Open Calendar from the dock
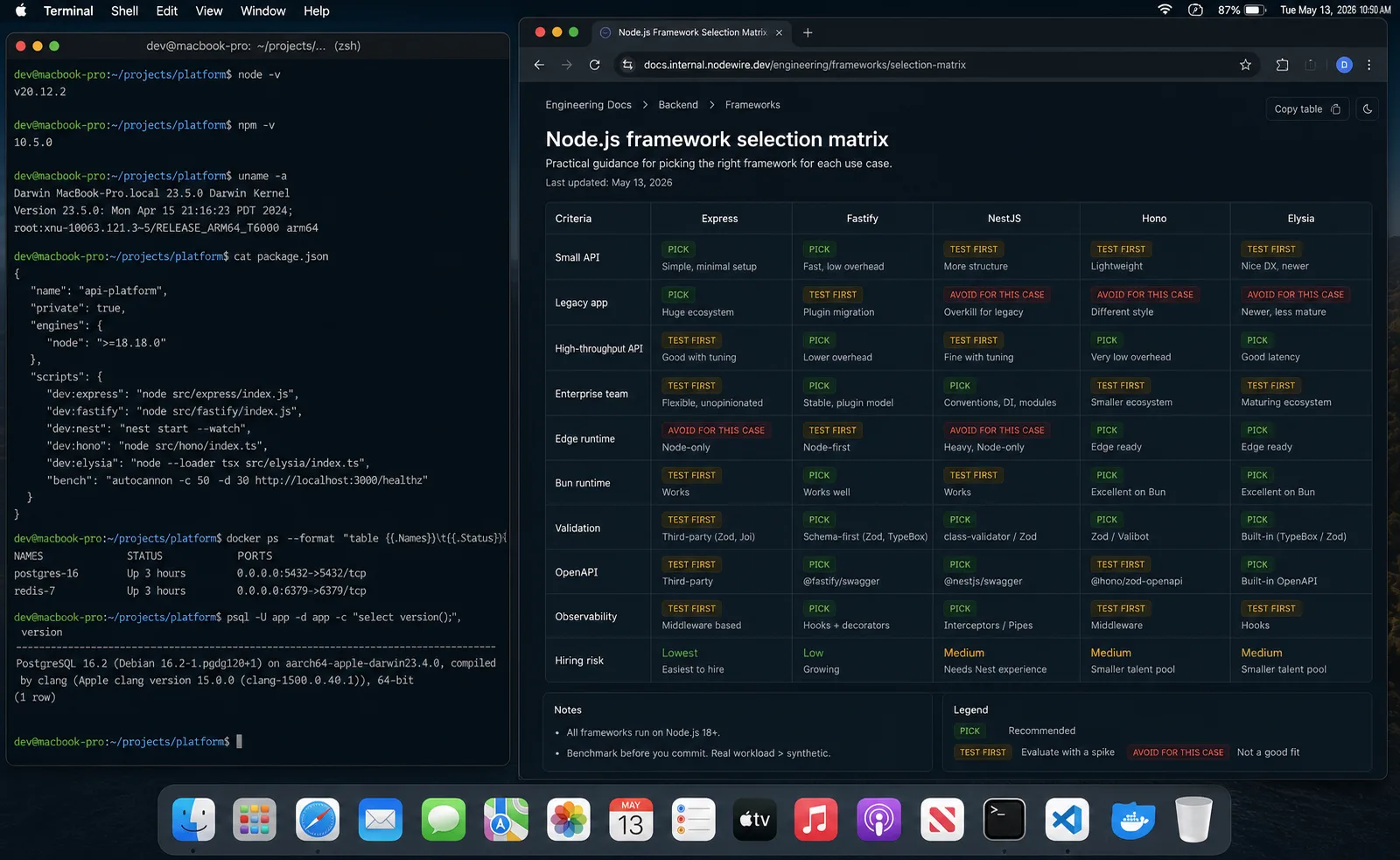 click(631, 820)
